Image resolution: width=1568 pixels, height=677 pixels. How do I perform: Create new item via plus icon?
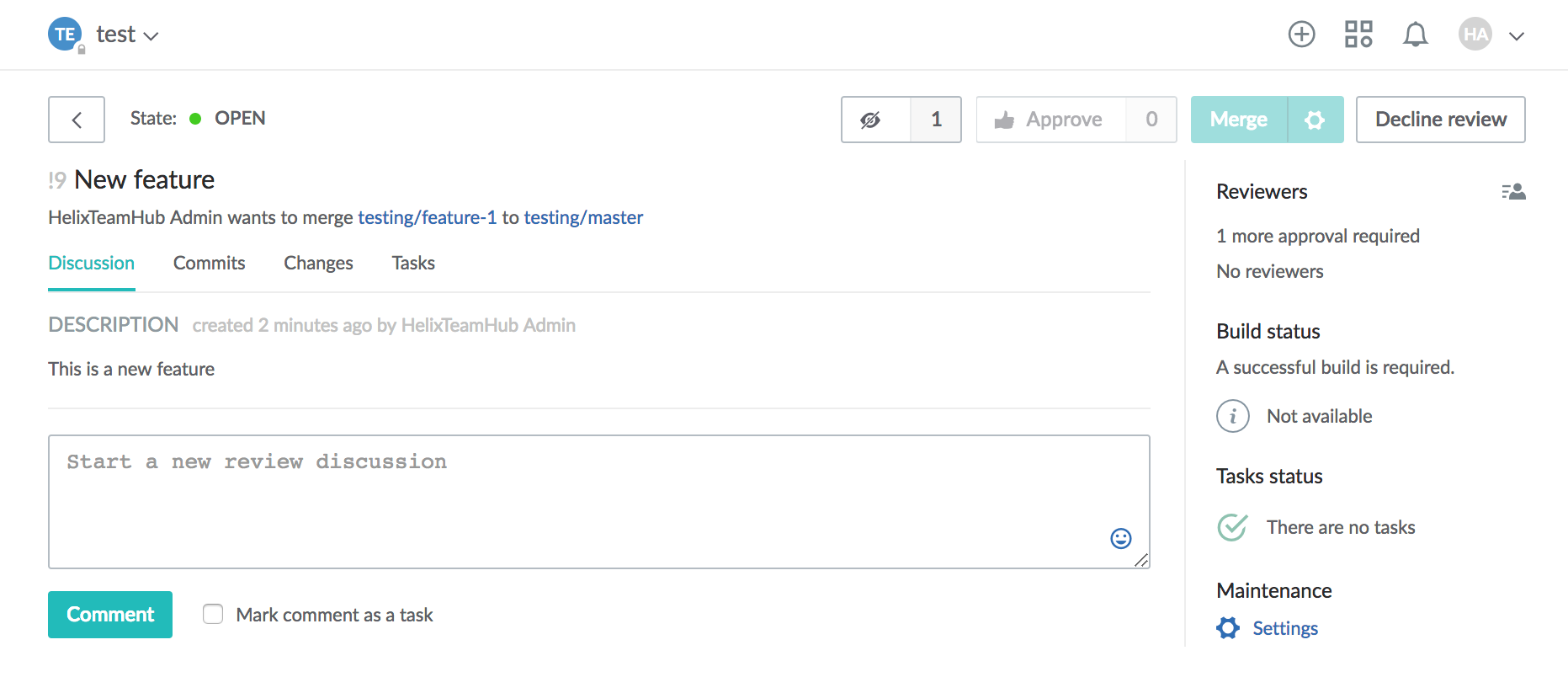1301,34
